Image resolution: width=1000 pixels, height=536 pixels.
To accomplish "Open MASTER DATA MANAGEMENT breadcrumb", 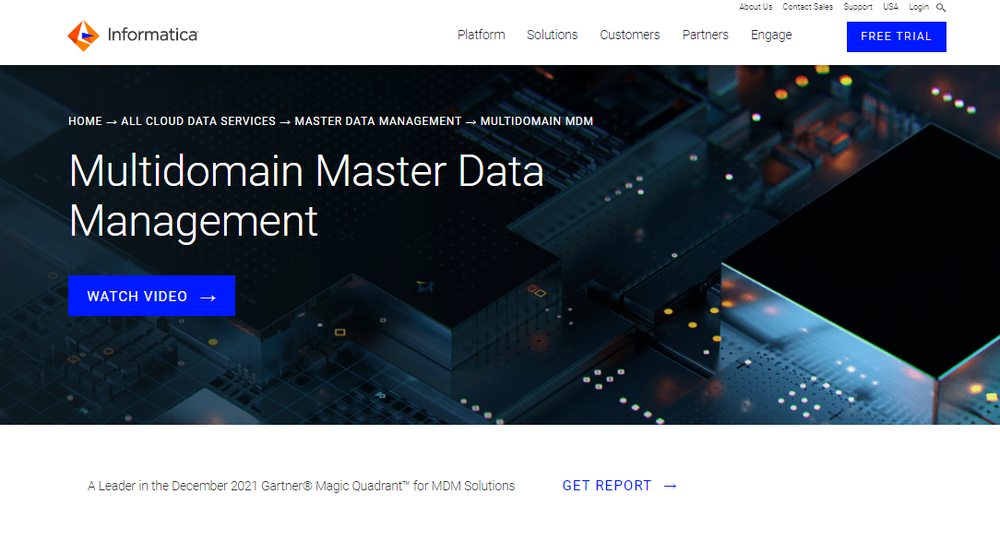I will [x=378, y=121].
